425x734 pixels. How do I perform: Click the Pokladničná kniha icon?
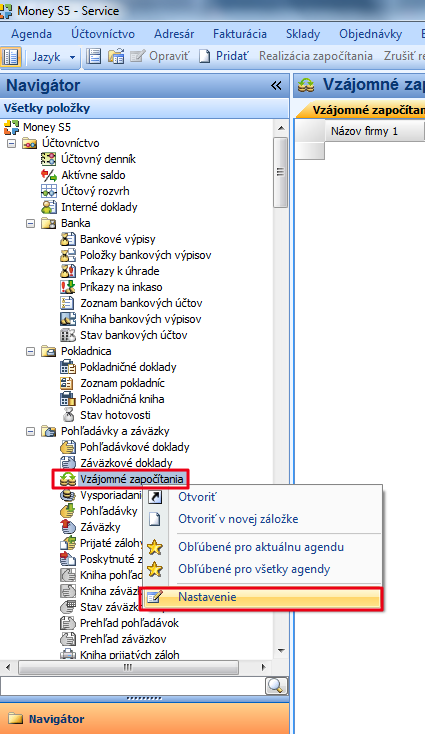(x=68, y=399)
